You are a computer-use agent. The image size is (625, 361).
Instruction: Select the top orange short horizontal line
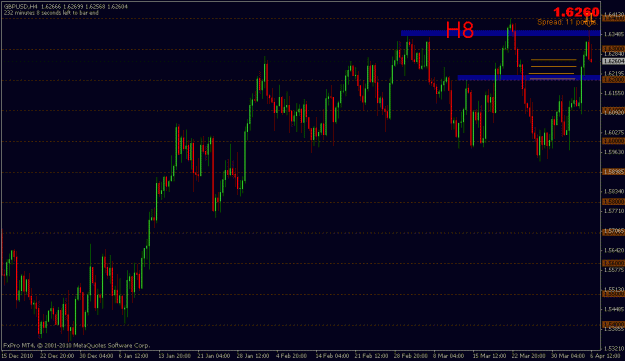click(553, 60)
